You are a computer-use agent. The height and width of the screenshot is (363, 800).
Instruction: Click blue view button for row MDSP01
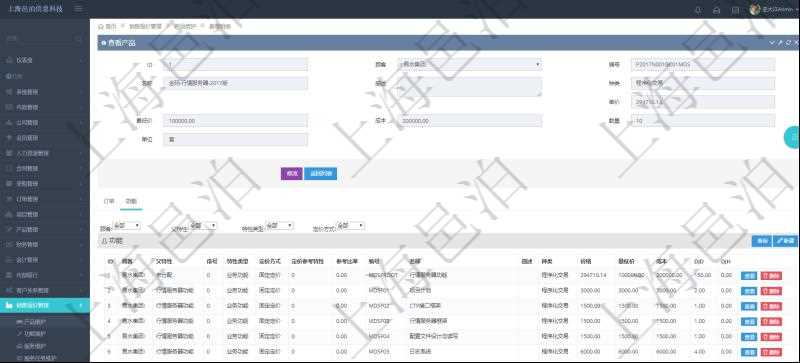pos(749,291)
